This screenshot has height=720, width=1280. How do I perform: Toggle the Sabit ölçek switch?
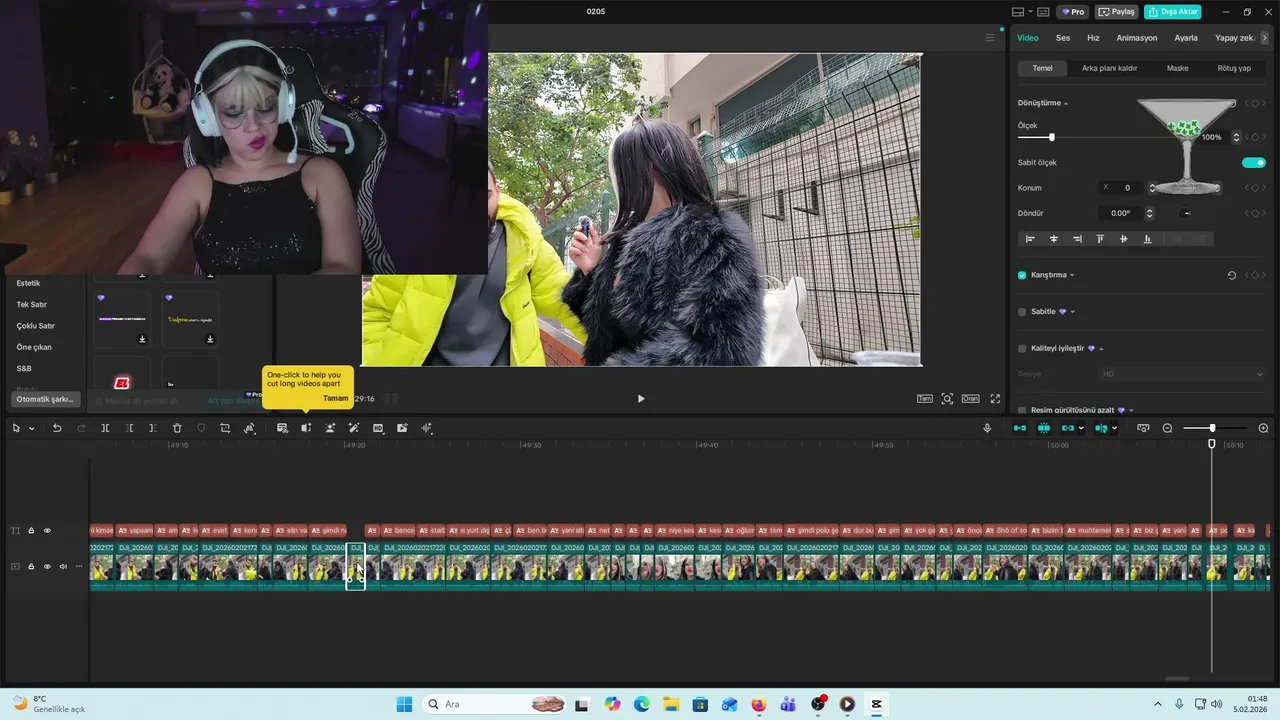(x=1254, y=162)
